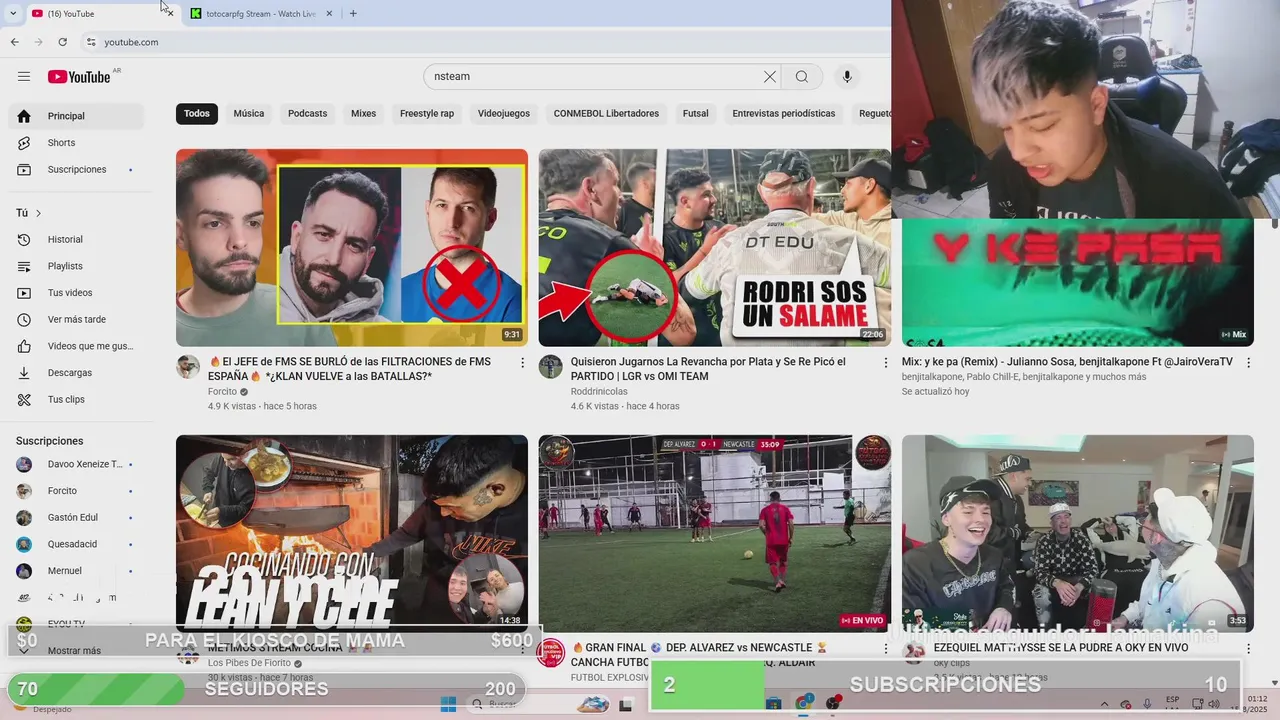Viewport: 1280px width, 720px height.
Task: Clear the search box with the X
Action: pyautogui.click(x=770, y=77)
